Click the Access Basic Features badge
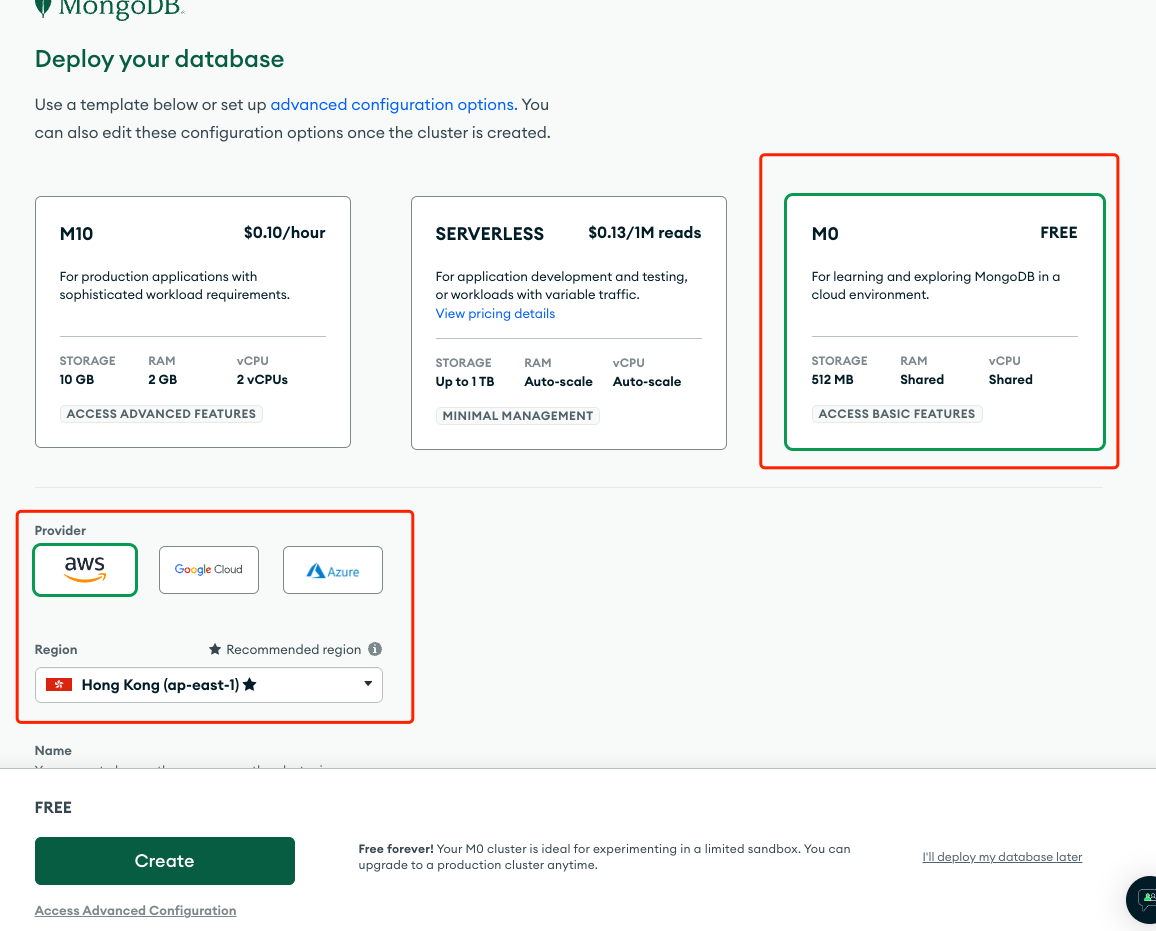Viewport: 1156px width, 931px height. coord(896,414)
